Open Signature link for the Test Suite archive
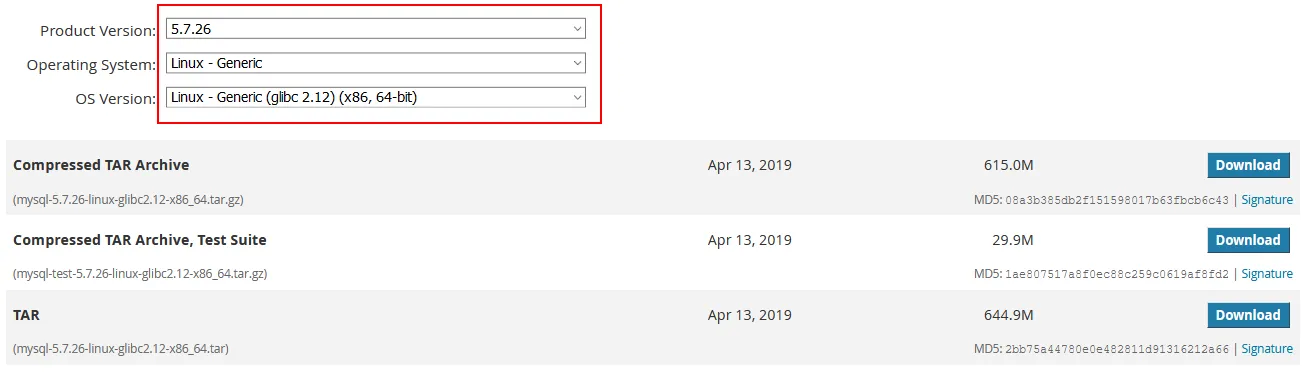 1267,274
